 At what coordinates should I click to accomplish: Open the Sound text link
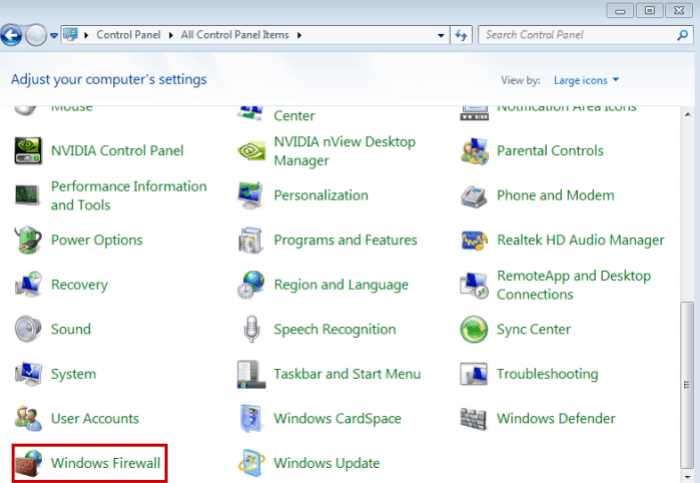71,329
